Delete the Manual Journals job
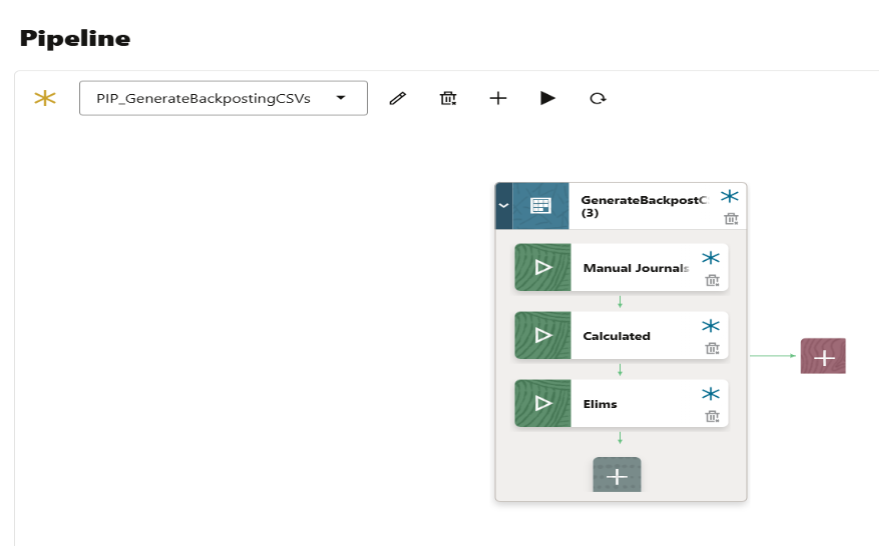Viewport: 879px width, 546px height. [712, 280]
